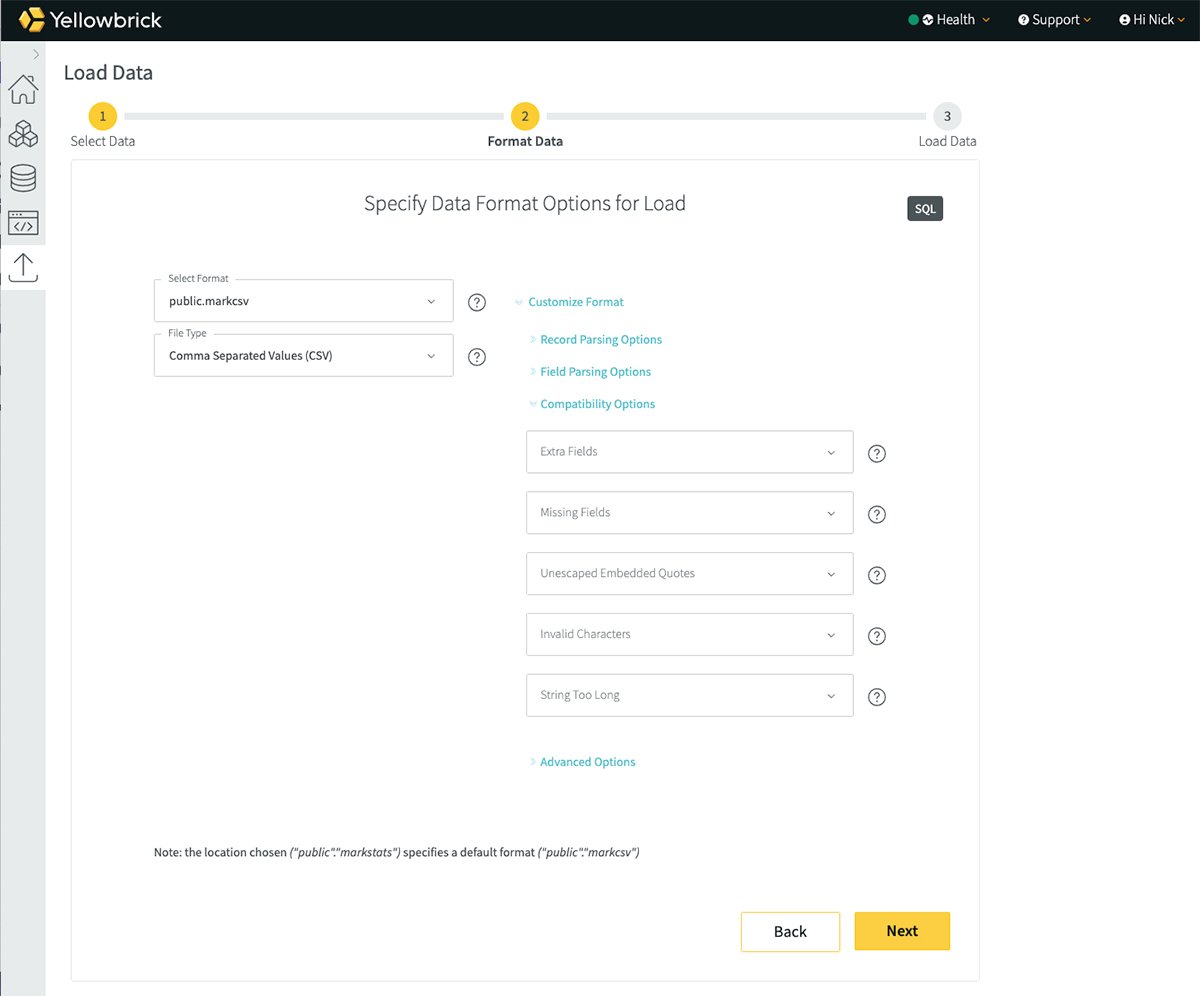
Task: Open the Missing Fields dropdown
Action: [689, 513]
